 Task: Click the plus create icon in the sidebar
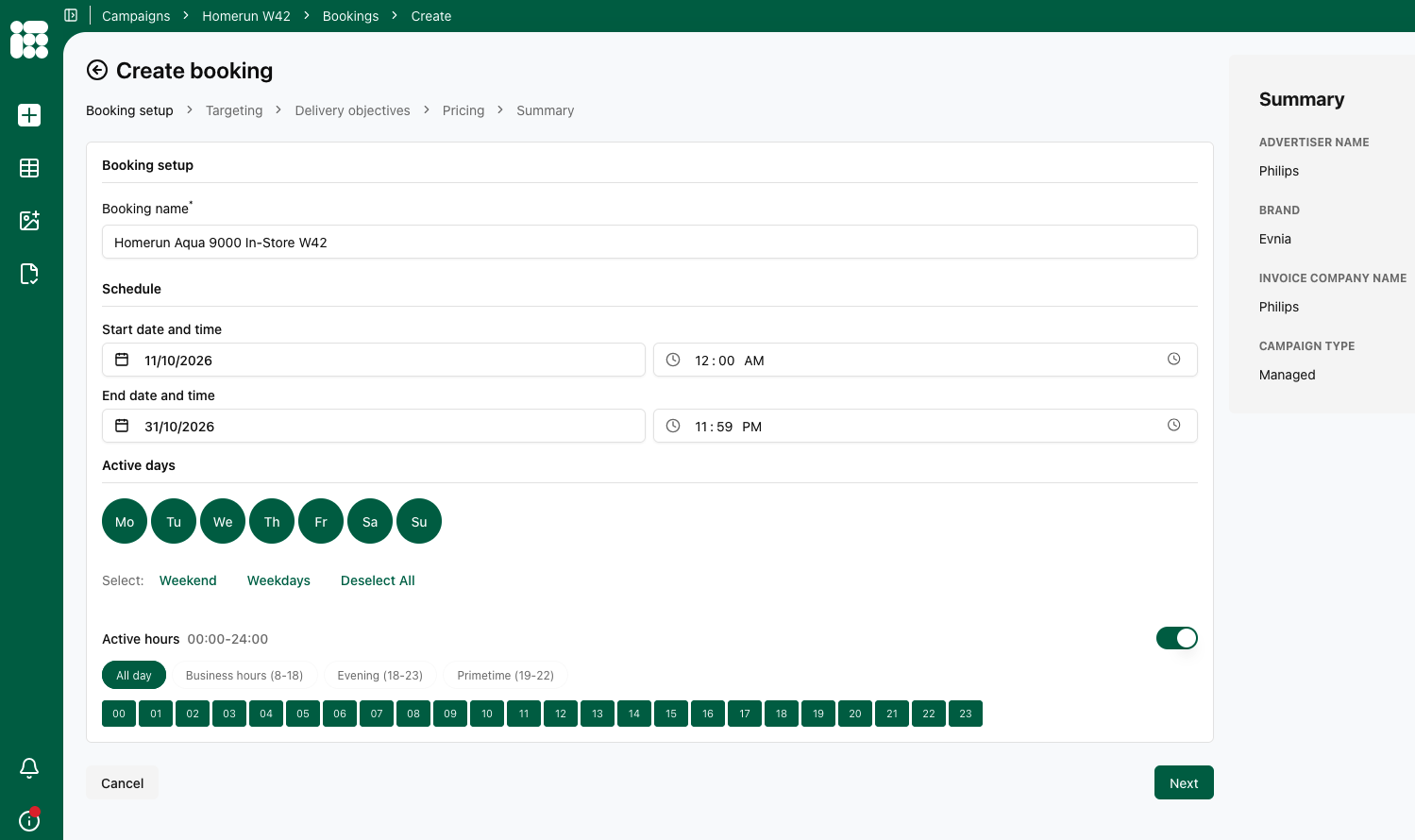point(29,115)
